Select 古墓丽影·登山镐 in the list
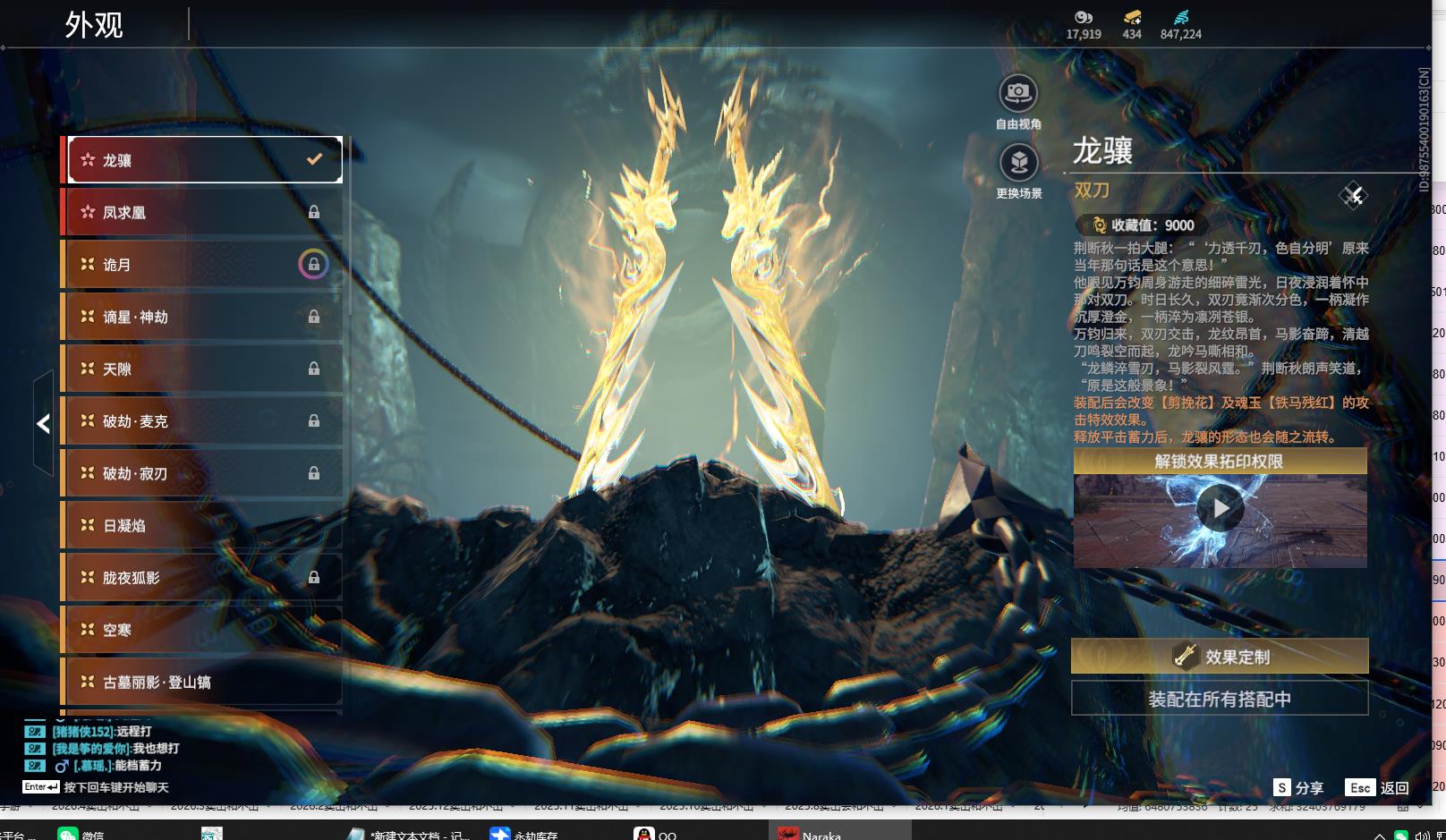This screenshot has width=1446, height=840. point(202,683)
